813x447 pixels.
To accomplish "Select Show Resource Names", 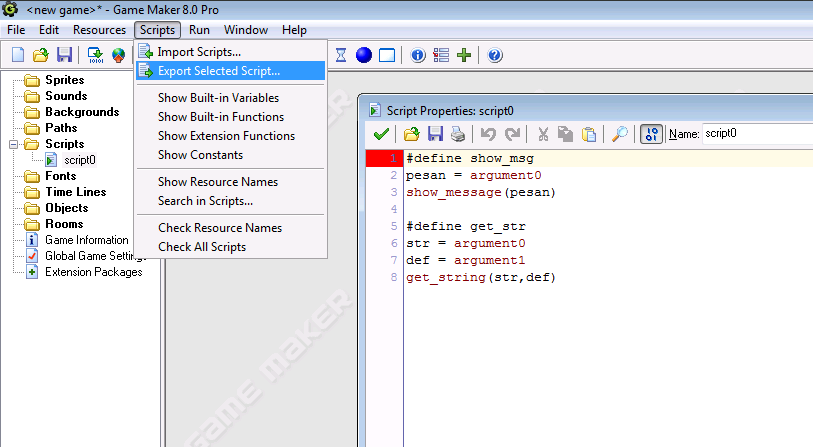I will click(x=231, y=182).
